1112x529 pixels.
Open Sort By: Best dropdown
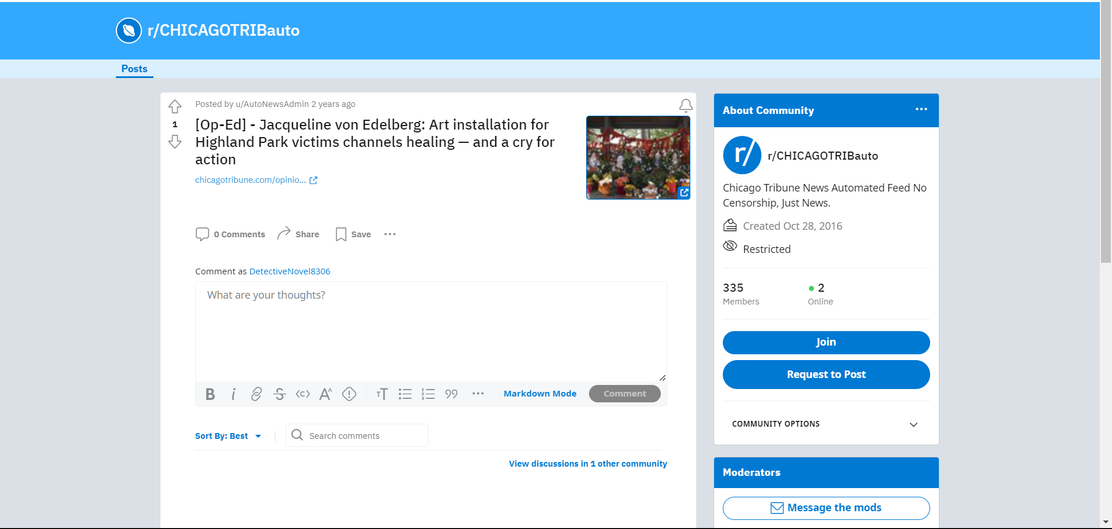(228, 436)
